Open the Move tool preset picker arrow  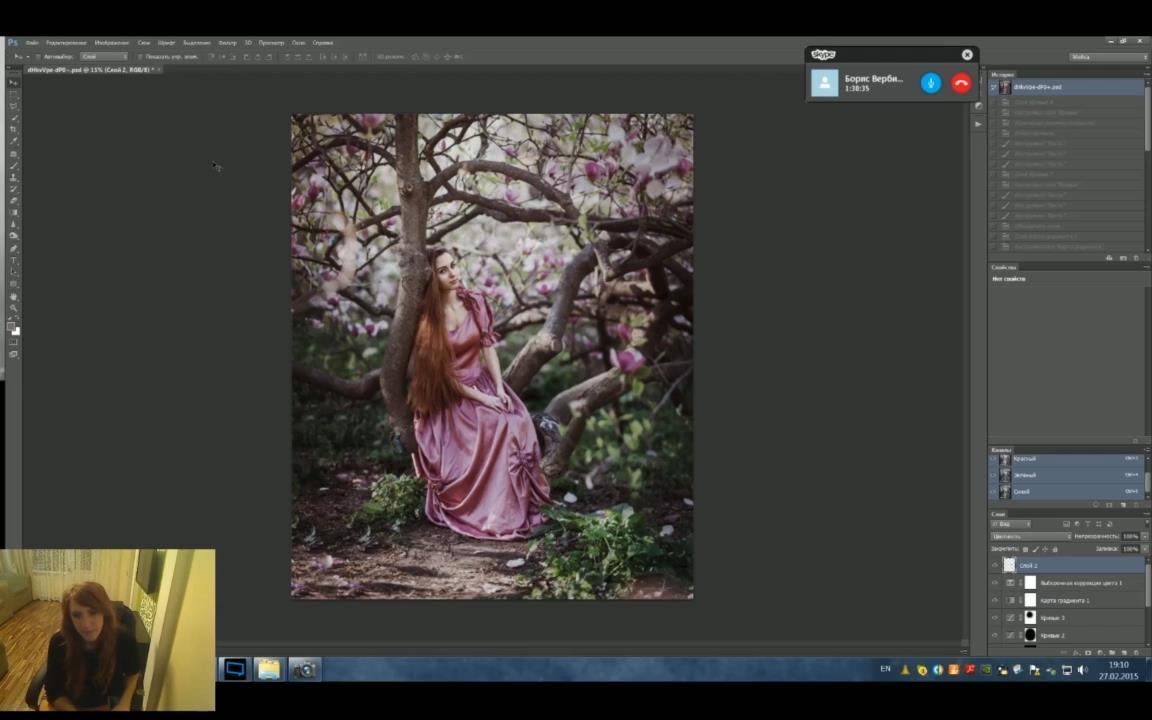[x=28, y=57]
